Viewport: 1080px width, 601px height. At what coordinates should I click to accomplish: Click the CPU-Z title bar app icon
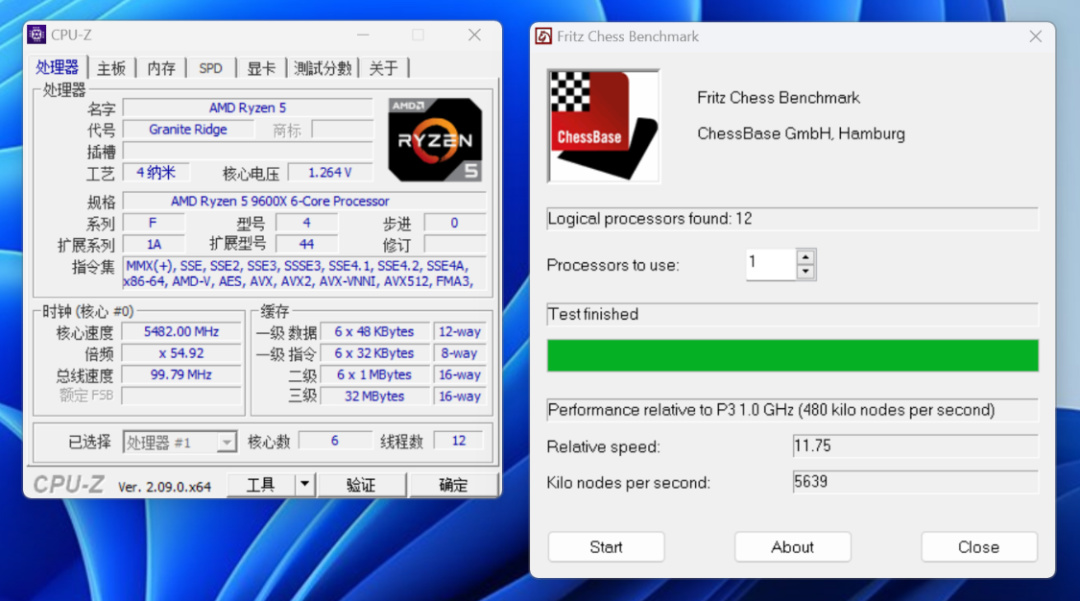click(x=37, y=34)
